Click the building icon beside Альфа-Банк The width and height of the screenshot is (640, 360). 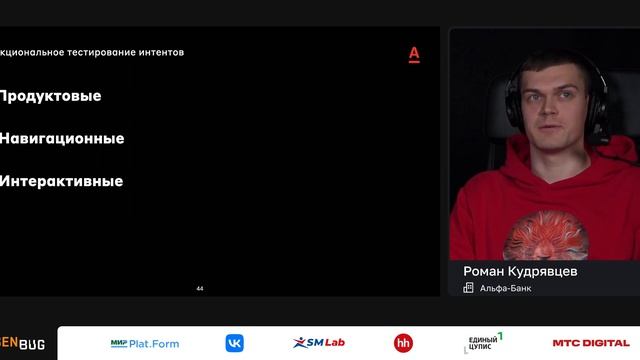[469, 288]
